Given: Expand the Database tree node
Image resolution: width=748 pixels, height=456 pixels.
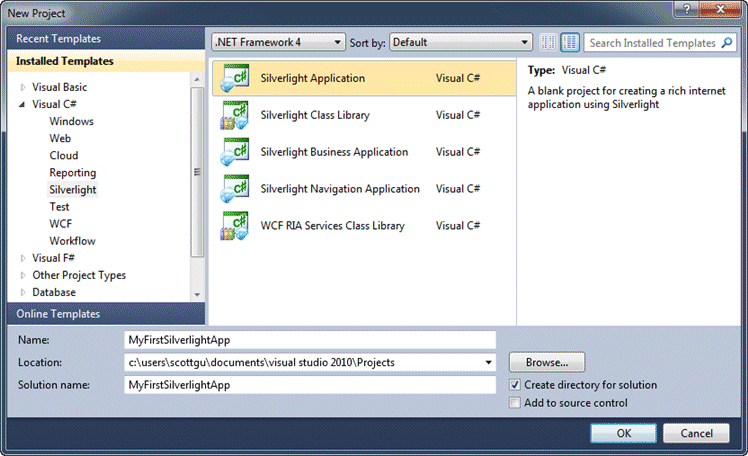Looking at the screenshot, I should (x=22, y=292).
